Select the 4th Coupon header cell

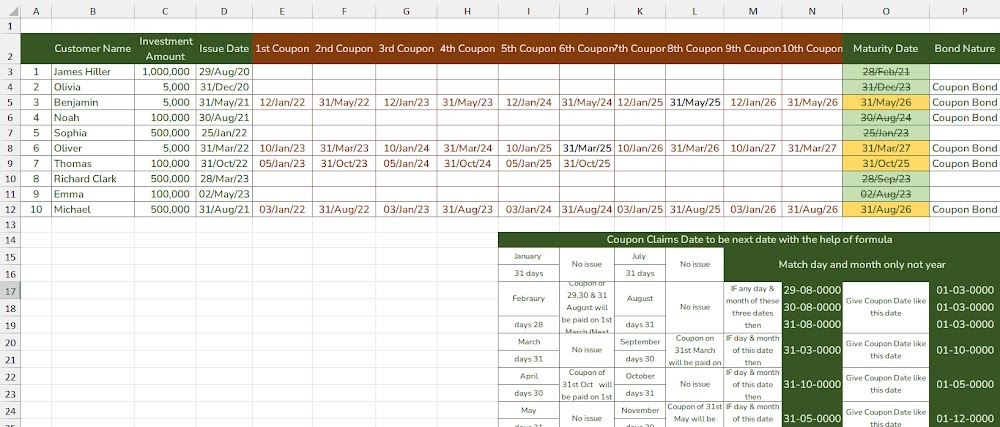click(467, 48)
